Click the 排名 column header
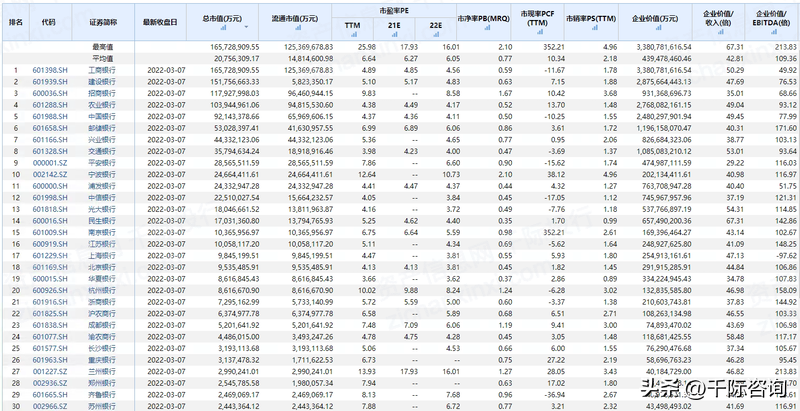The image size is (800, 411). (16, 22)
